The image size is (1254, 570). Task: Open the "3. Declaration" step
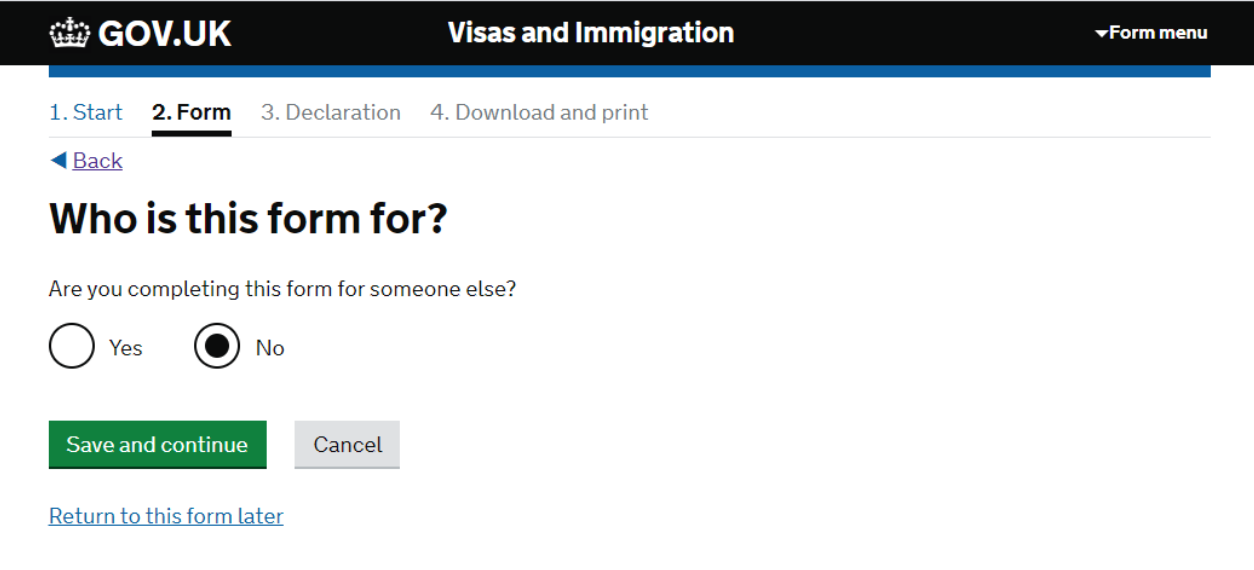coord(331,112)
